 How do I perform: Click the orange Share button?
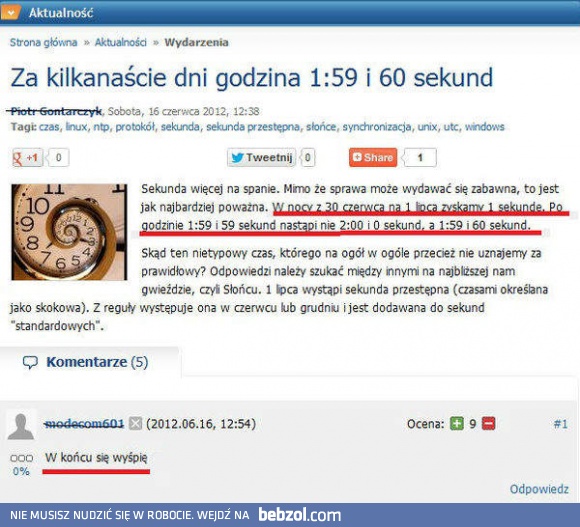coord(373,158)
